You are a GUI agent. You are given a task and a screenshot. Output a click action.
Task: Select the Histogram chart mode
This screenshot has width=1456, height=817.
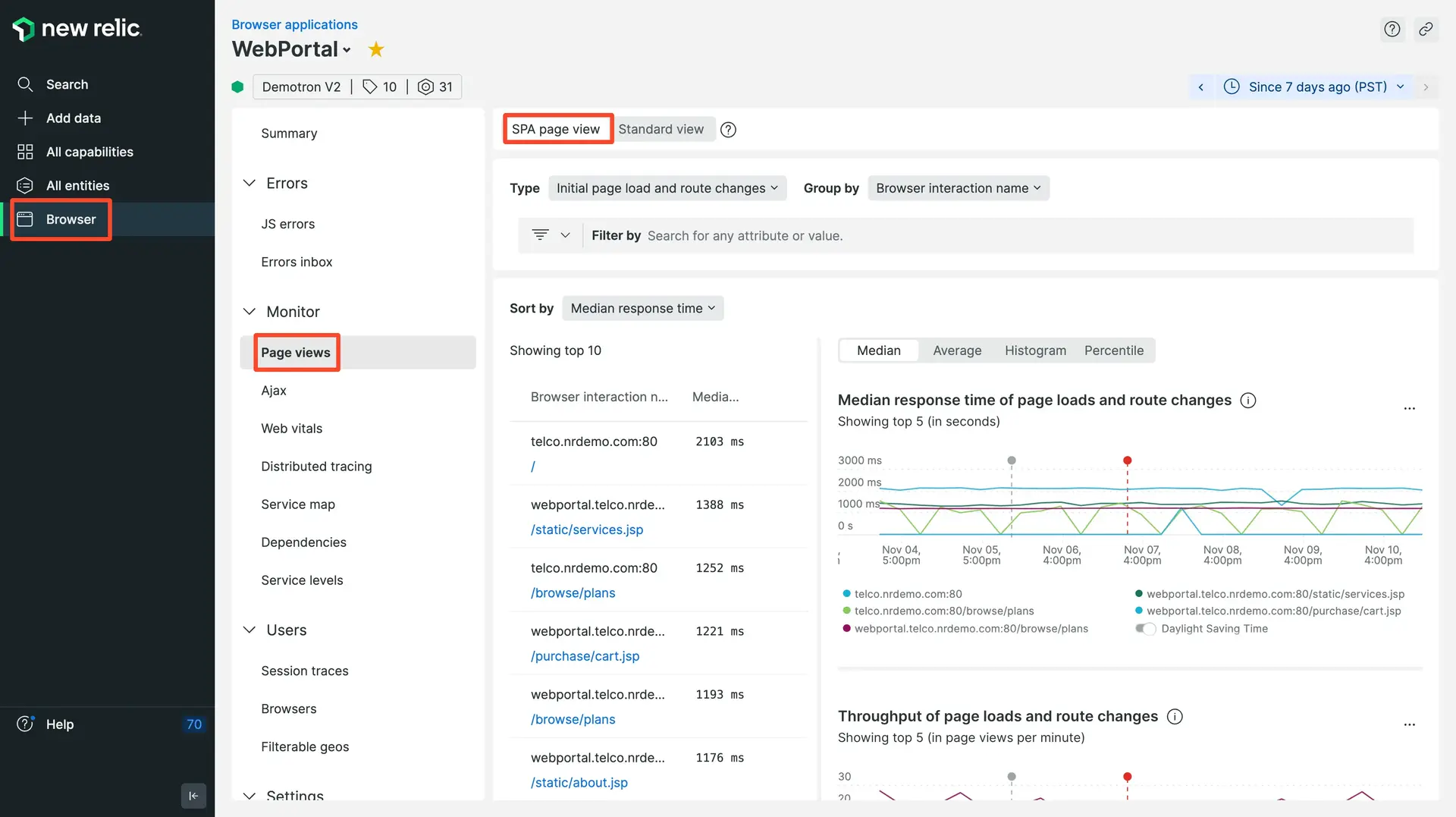1035,350
